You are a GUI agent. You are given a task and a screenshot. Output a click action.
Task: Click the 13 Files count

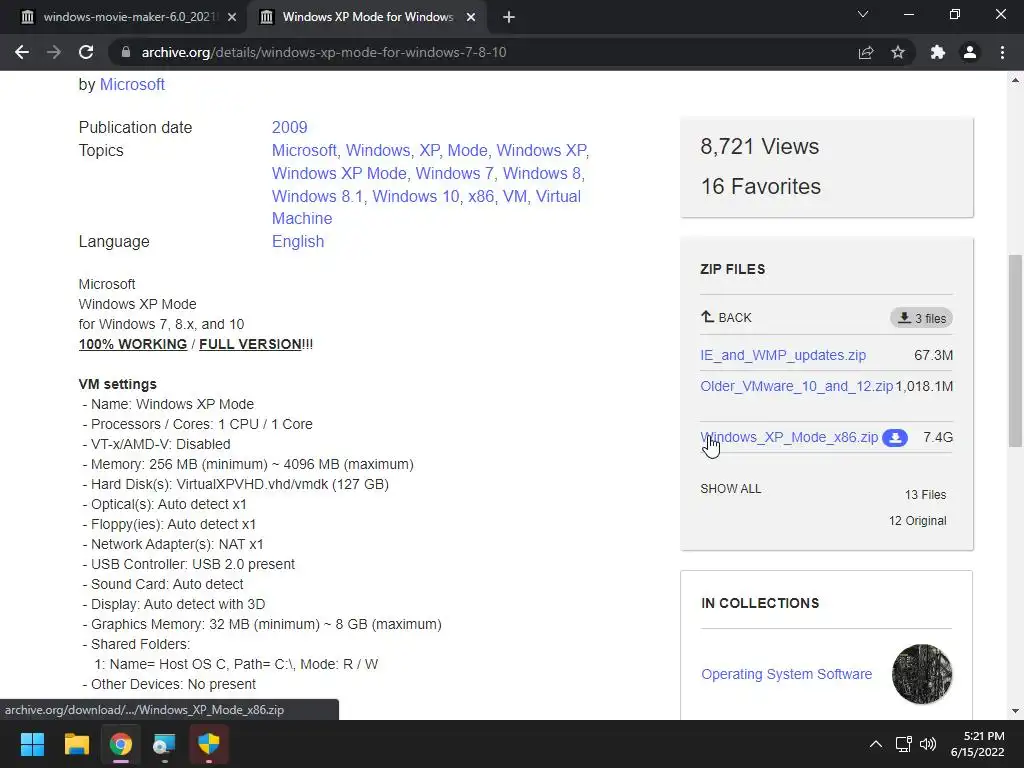coord(925,494)
